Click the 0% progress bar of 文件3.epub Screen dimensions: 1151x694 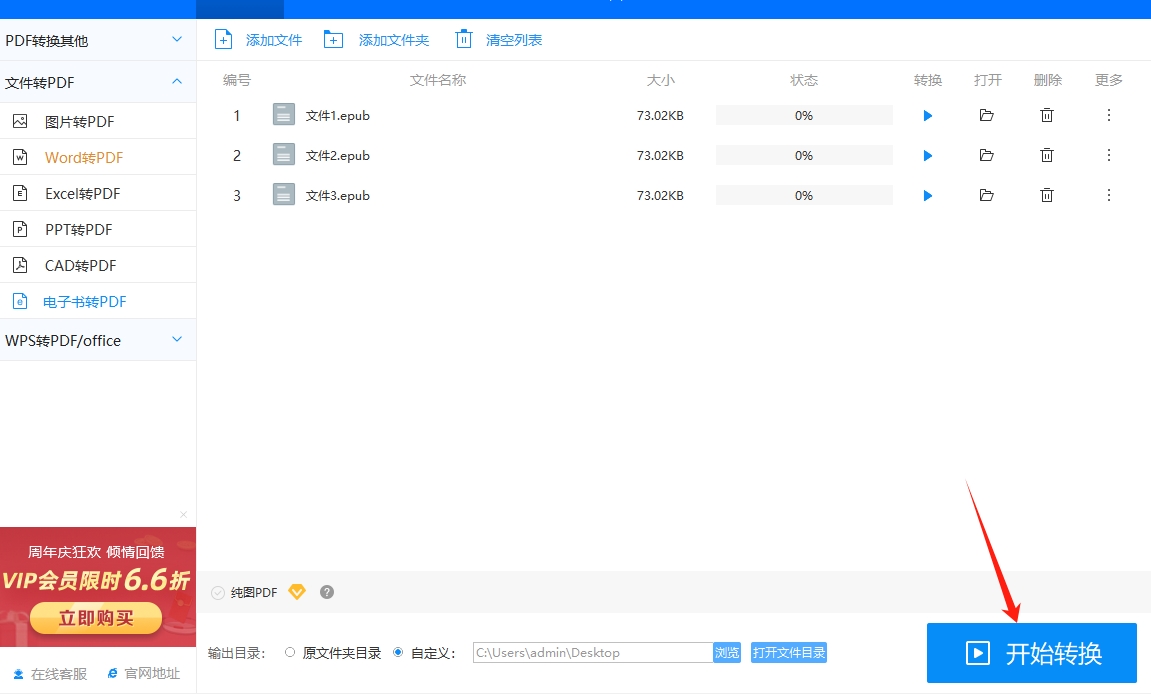coord(804,195)
